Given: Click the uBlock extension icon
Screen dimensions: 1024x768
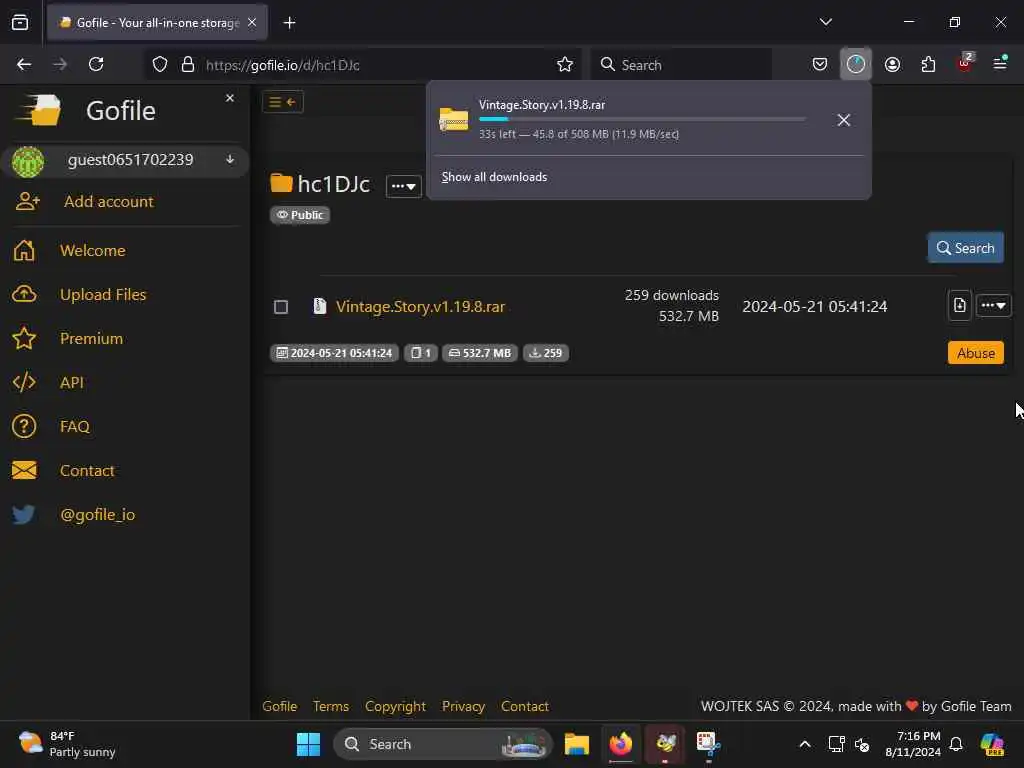Looking at the screenshot, I should point(965,63).
